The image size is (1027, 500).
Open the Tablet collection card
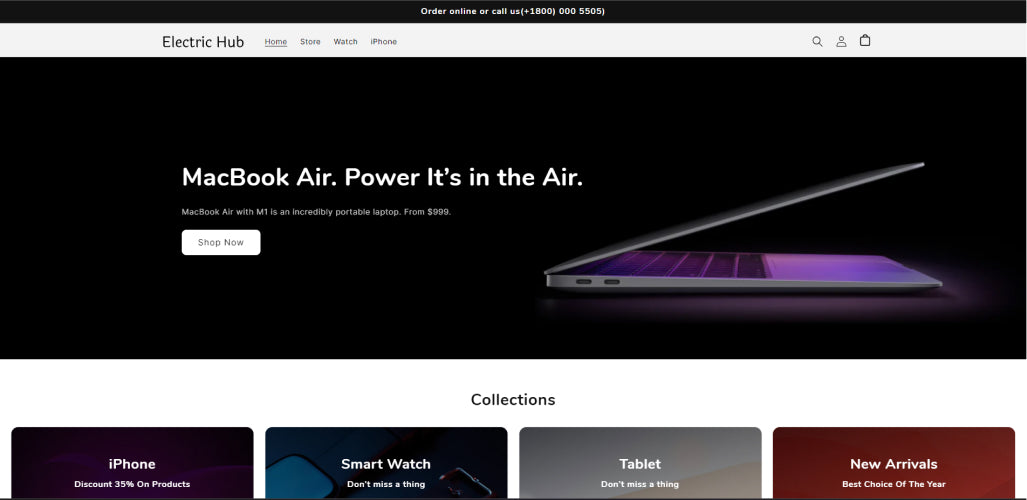click(640, 463)
